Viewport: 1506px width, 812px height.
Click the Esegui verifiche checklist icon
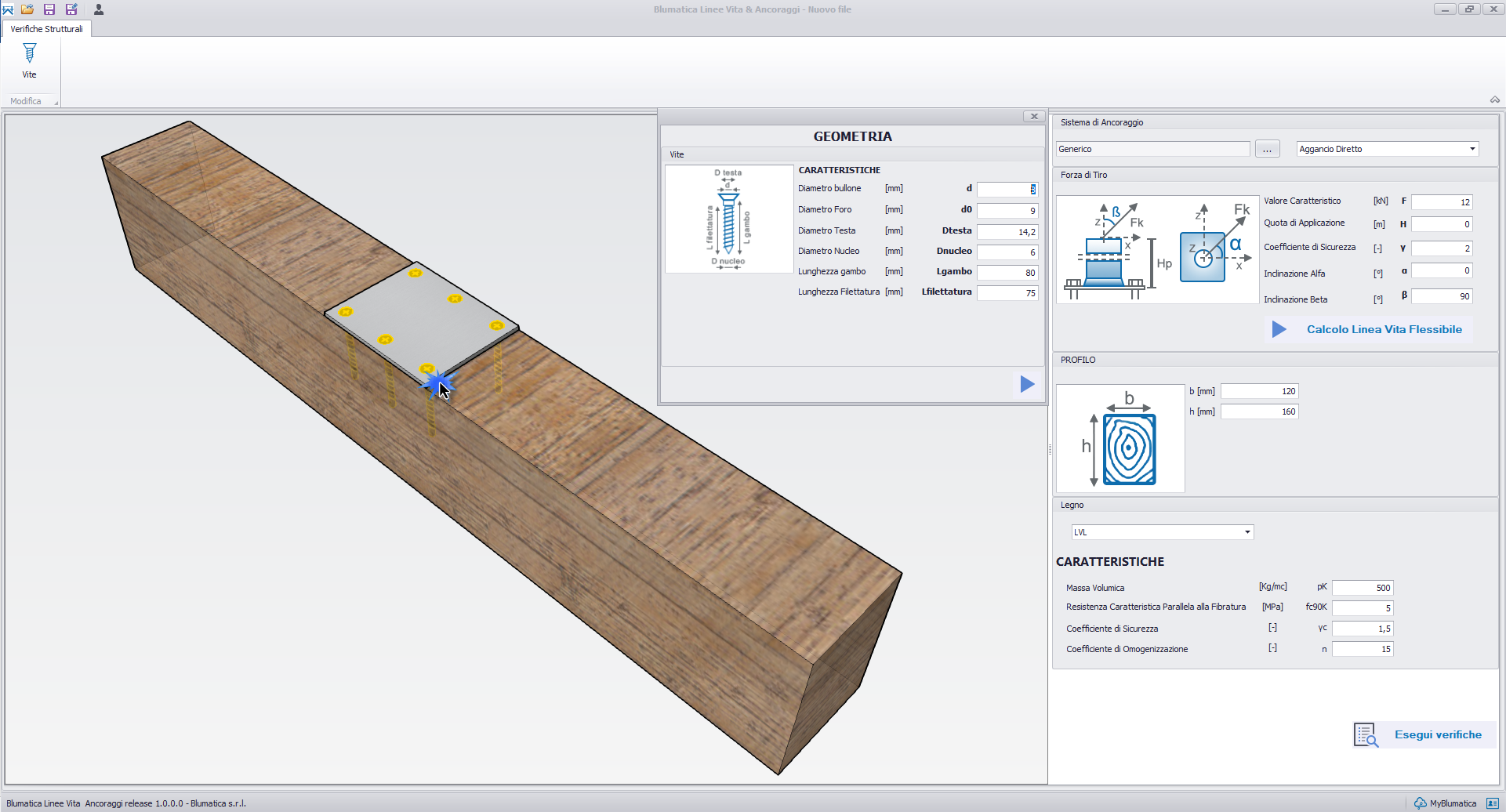1366,734
